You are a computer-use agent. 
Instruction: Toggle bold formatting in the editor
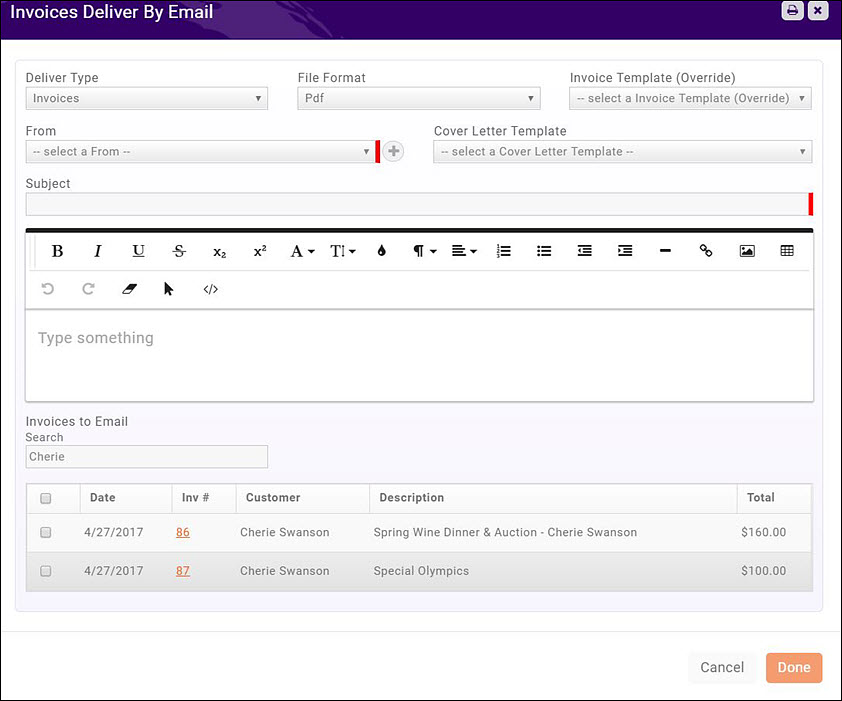coord(57,251)
